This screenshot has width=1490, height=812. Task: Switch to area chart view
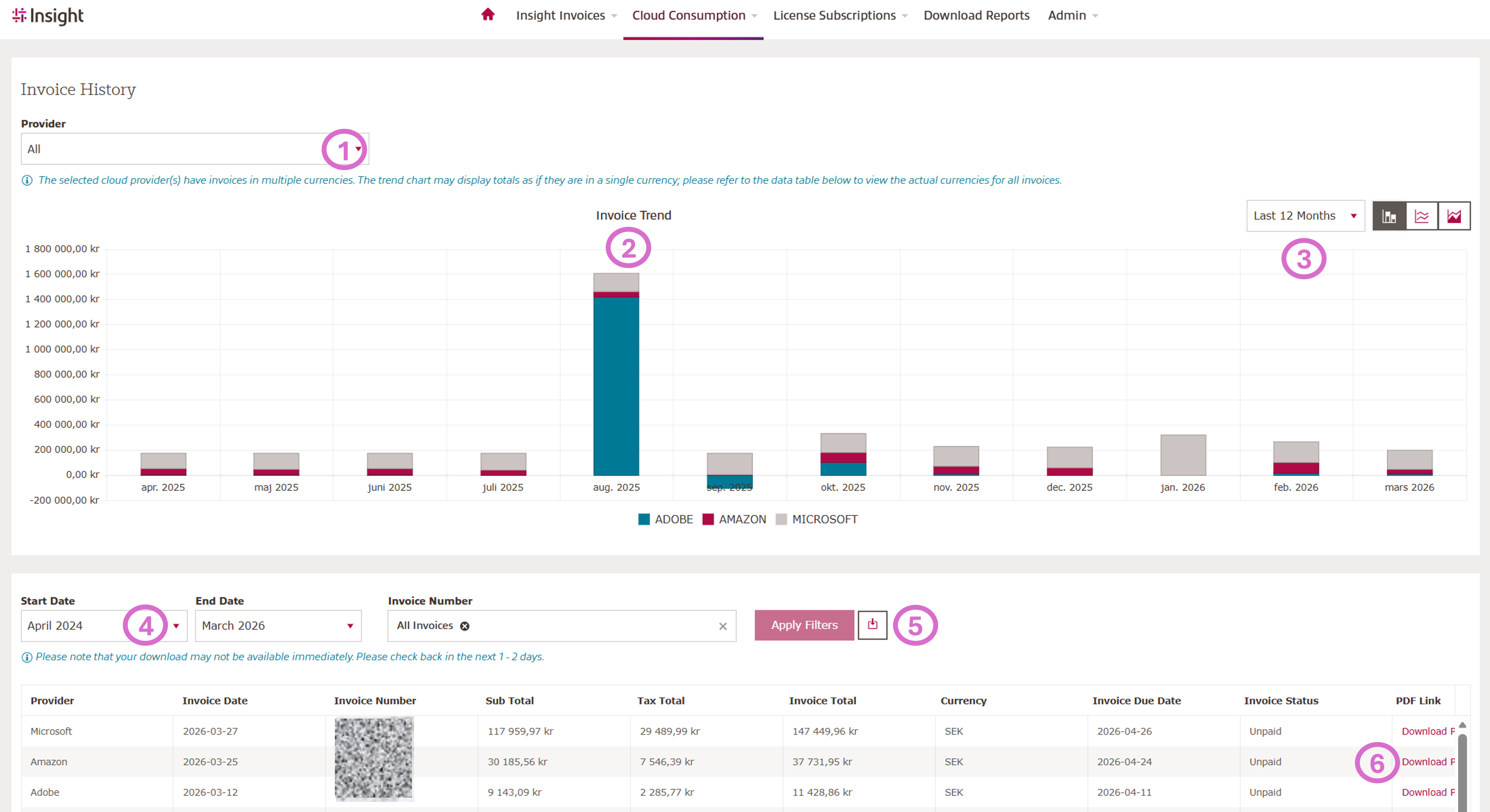pos(1454,216)
